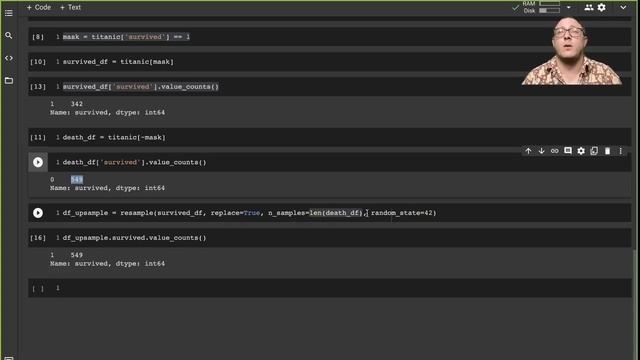
Task: Click the mask = titanic code cell
Action: tap(329, 37)
